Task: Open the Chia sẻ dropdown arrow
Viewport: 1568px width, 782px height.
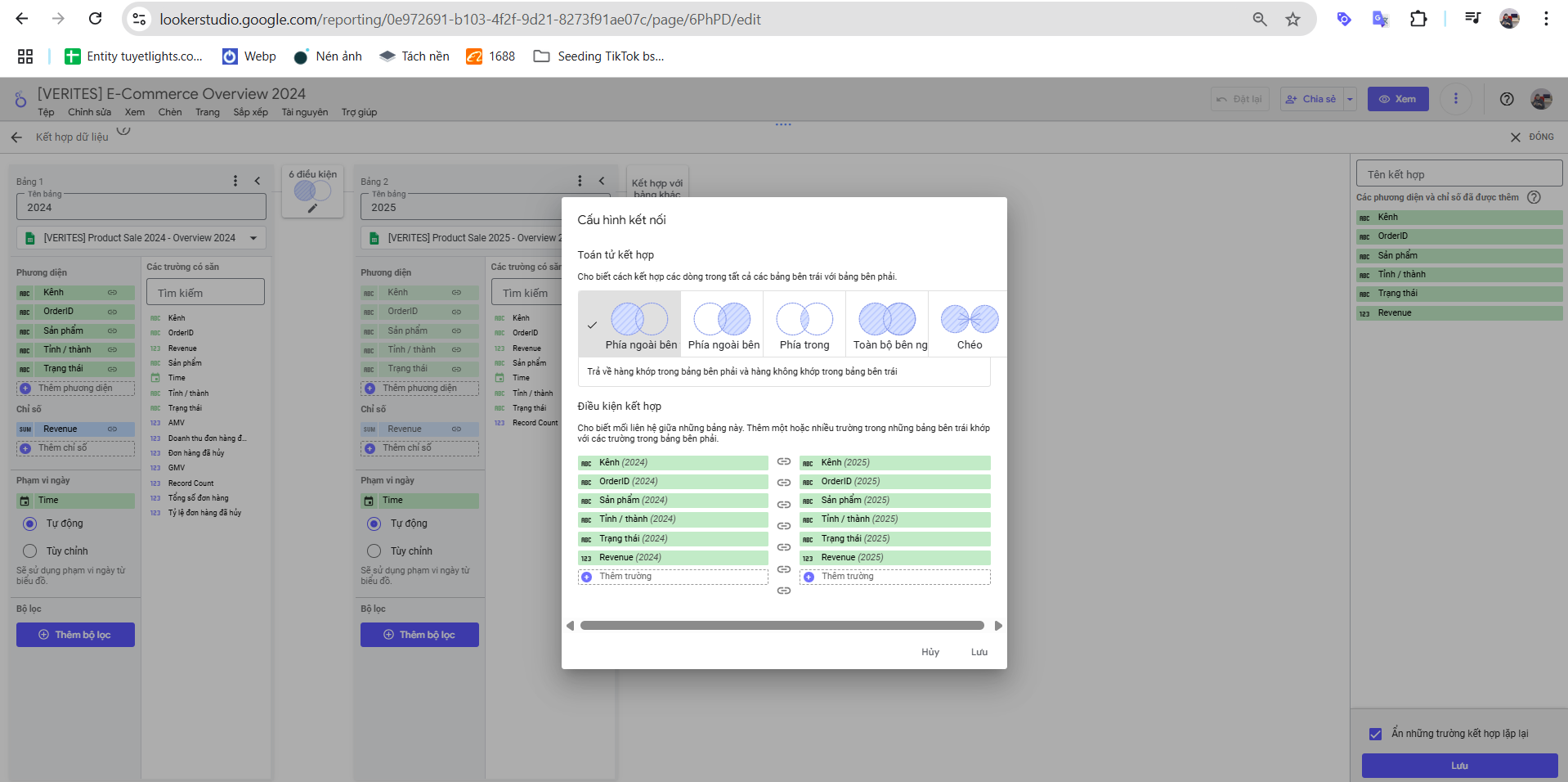Action: [1350, 99]
